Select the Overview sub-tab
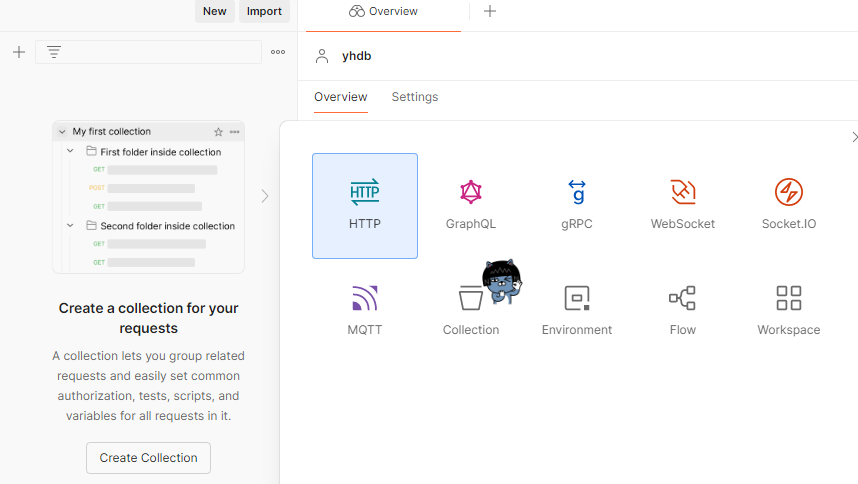Image resolution: width=858 pixels, height=484 pixels. coord(340,97)
